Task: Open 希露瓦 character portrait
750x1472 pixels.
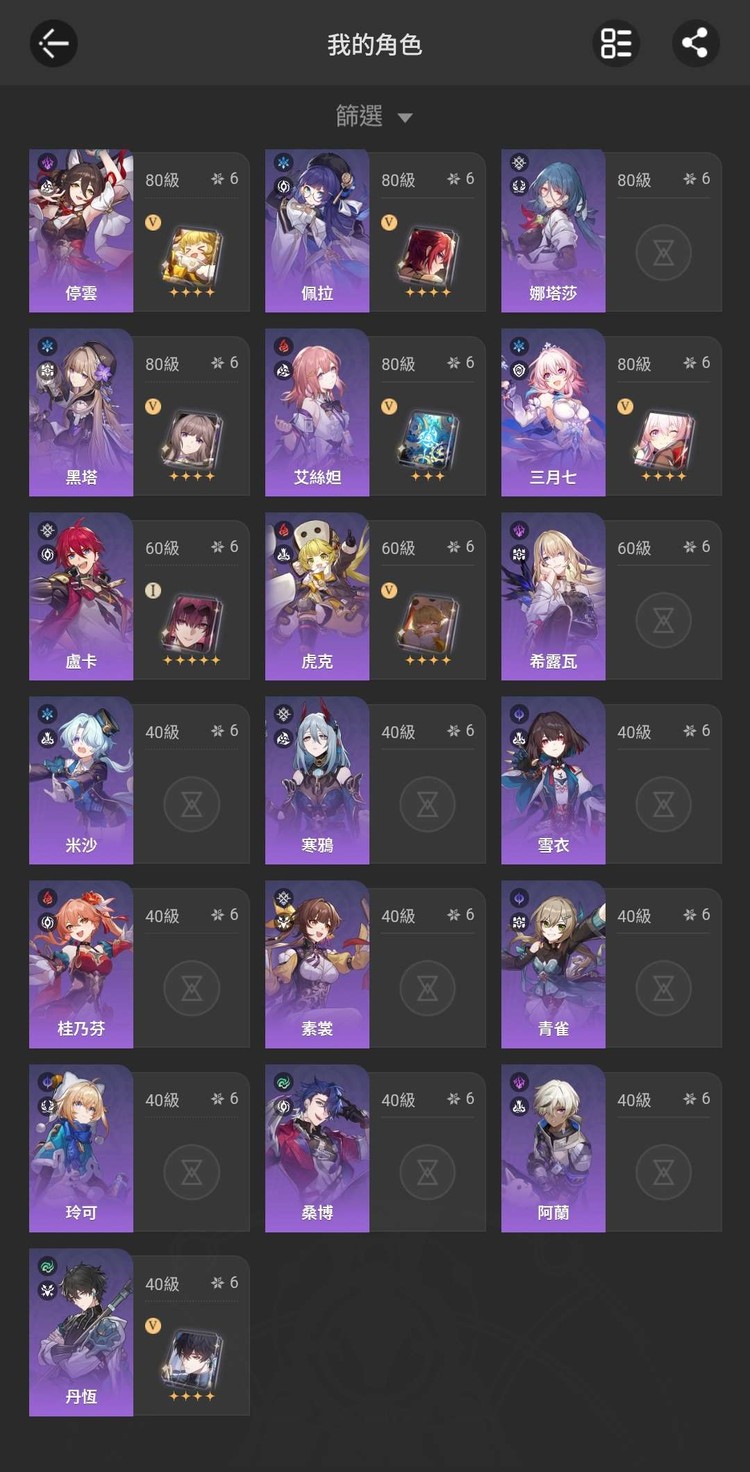Action: pyautogui.click(x=553, y=598)
